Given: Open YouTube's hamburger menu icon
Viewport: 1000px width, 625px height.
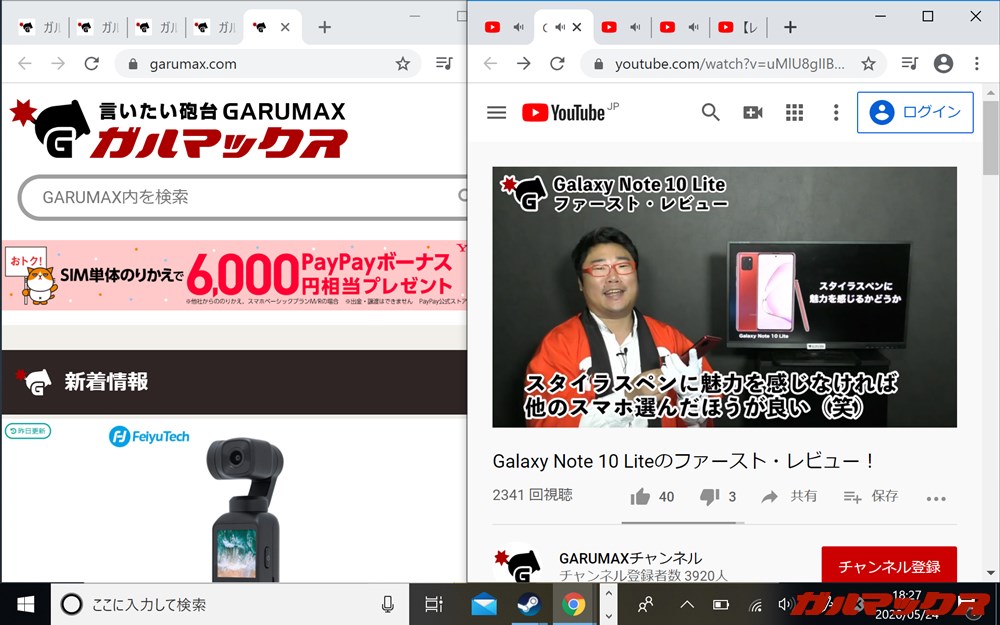Looking at the screenshot, I should pos(496,112).
